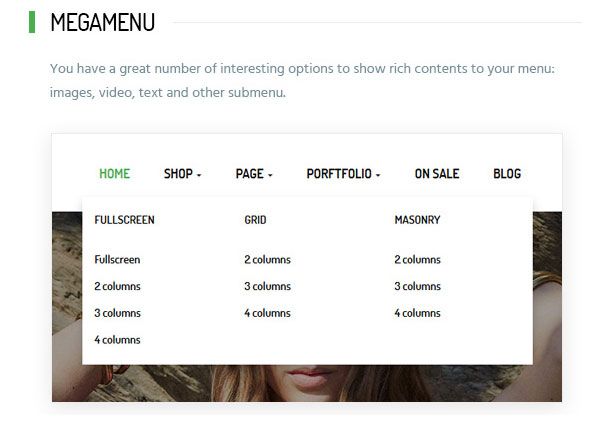The width and height of the screenshot is (614, 423).
Task: Open the BLOG menu item
Action: [507, 174]
